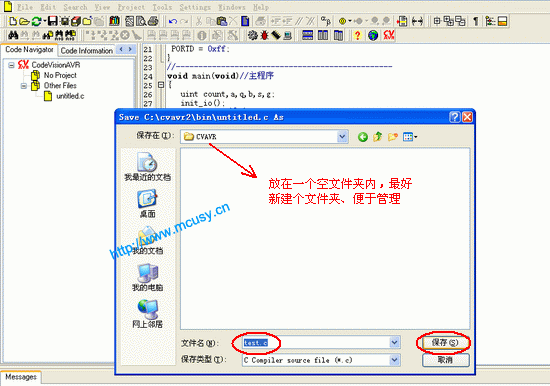Screen dimensions: 550x386
Task: Open the Views menu icon in Save dialog
Action: pyautogui.click(x=410, y=137)
